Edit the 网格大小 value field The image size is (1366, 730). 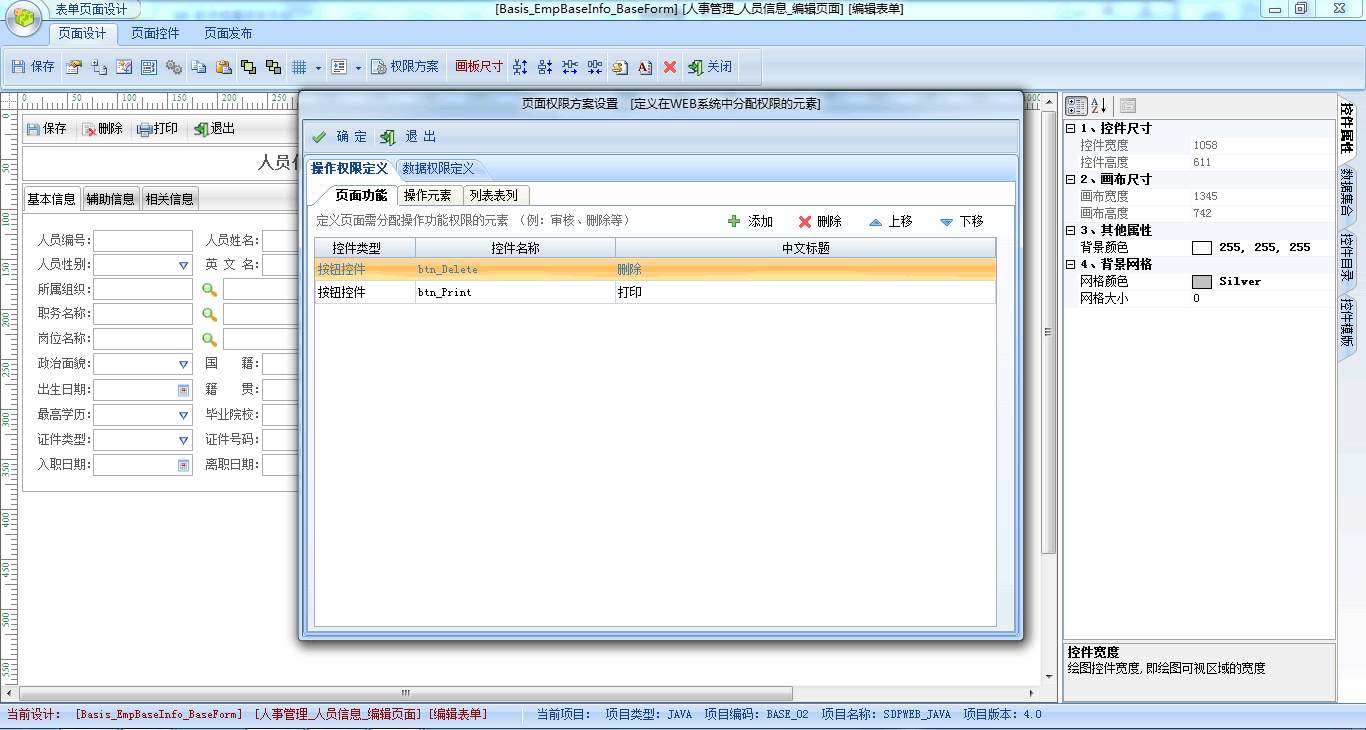click(x=1262, y=298)
